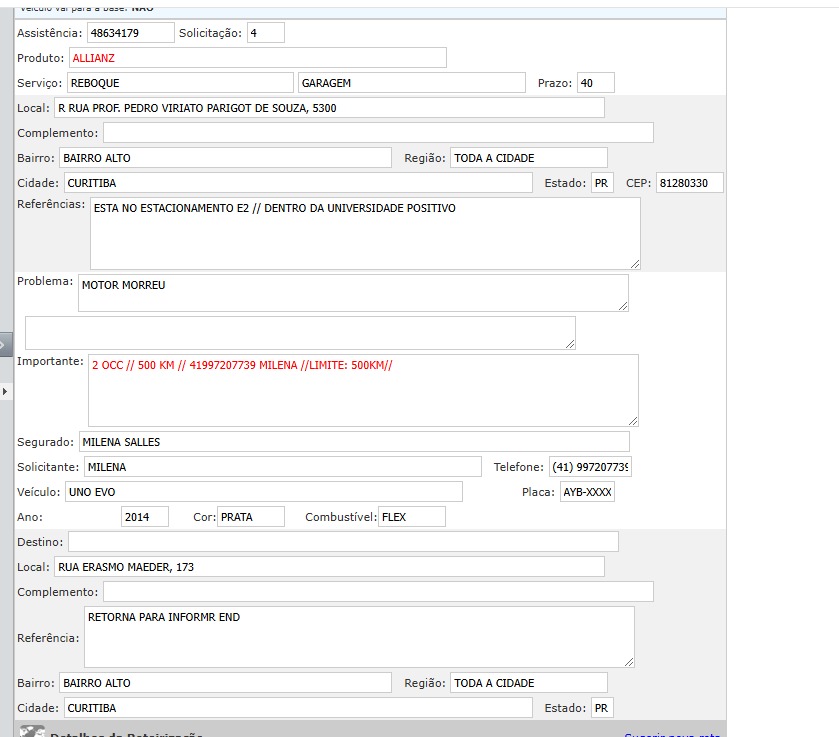The height and width of the screenshot is (737, 839).
Task: Expand the collapsed side panel tab
Action: [x=5, y=345]
